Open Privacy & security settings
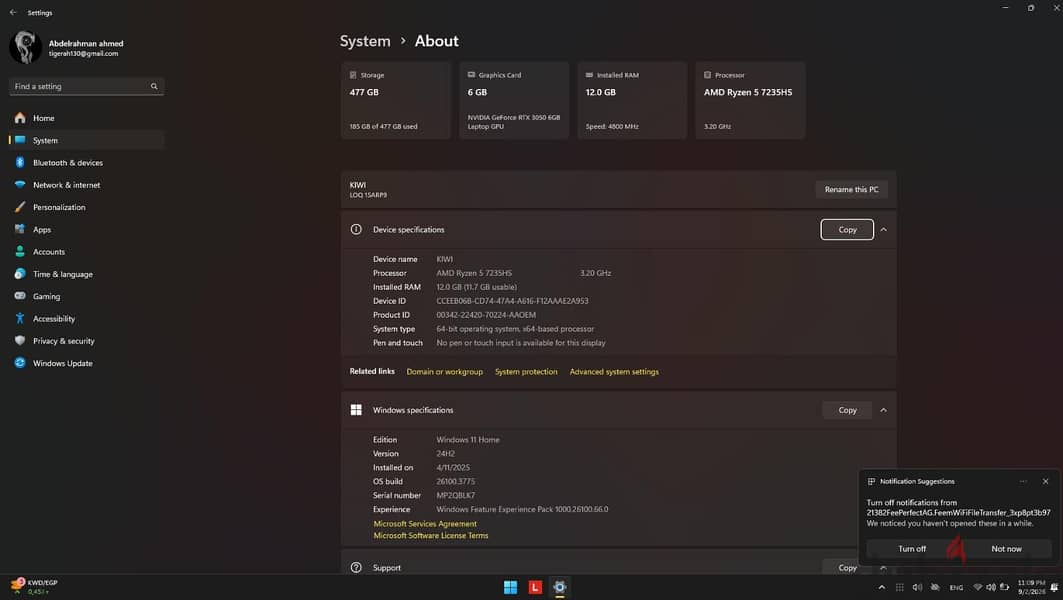1063x600 pixels. [86, 341]
